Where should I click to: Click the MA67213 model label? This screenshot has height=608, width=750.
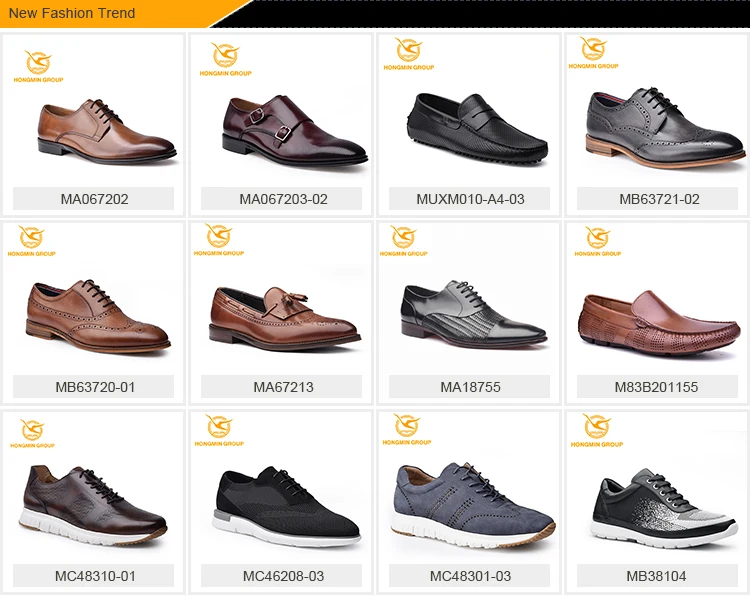pos(282,387)
